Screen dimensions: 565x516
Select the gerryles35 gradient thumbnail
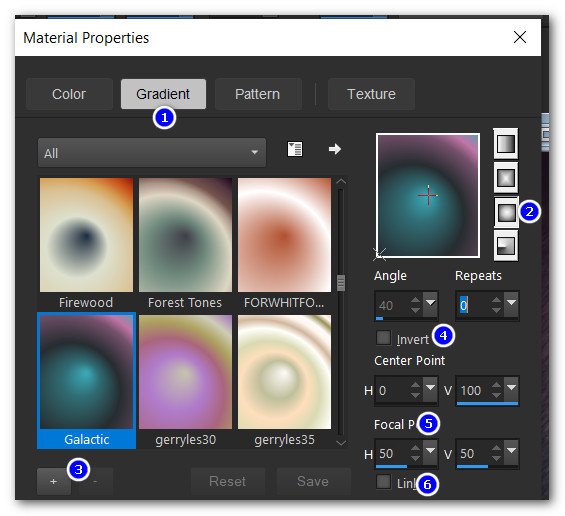click(284, 372)
